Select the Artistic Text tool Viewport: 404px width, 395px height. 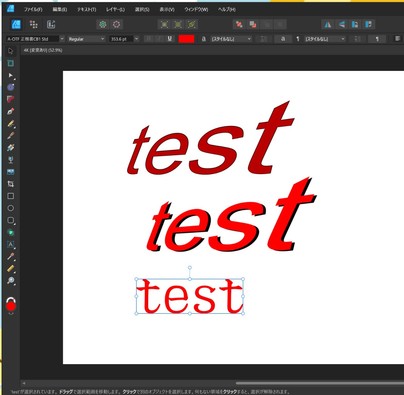11,244
